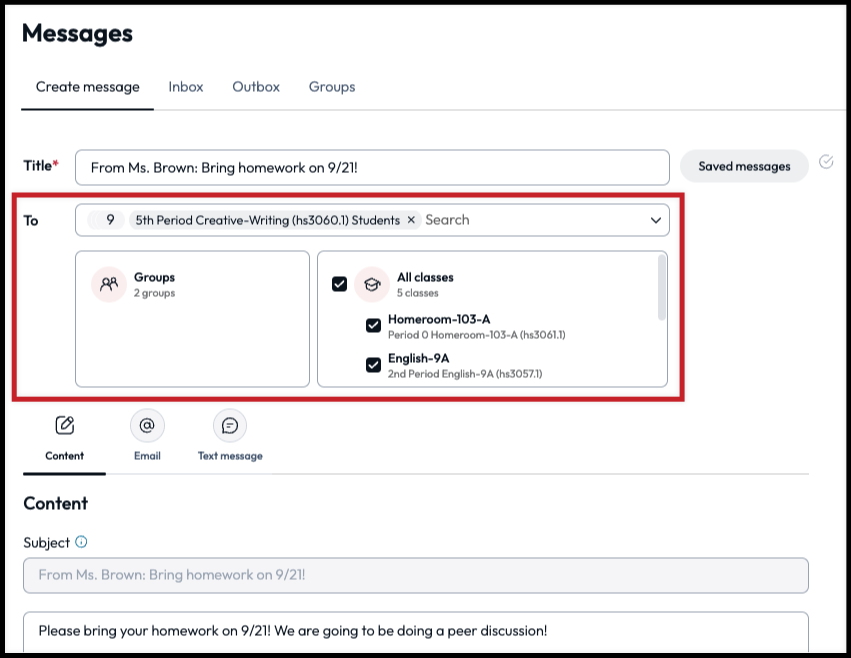Toggle the Homeroom-103-A checkbox
The height and width of the screenshot is (658, 851).
click(x=373, y=325)
